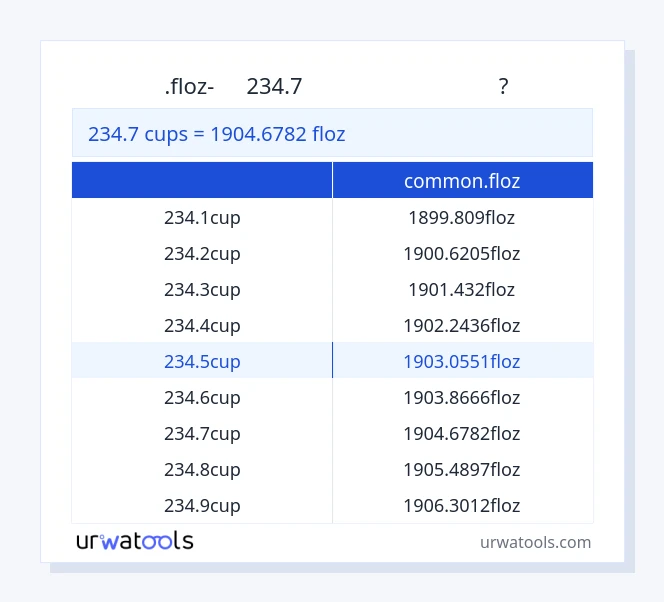Image resolution: width=664 pixels, height=602 pixels.
Task: Select the 1906.3012floz value
Action: [x=462, y=505]
